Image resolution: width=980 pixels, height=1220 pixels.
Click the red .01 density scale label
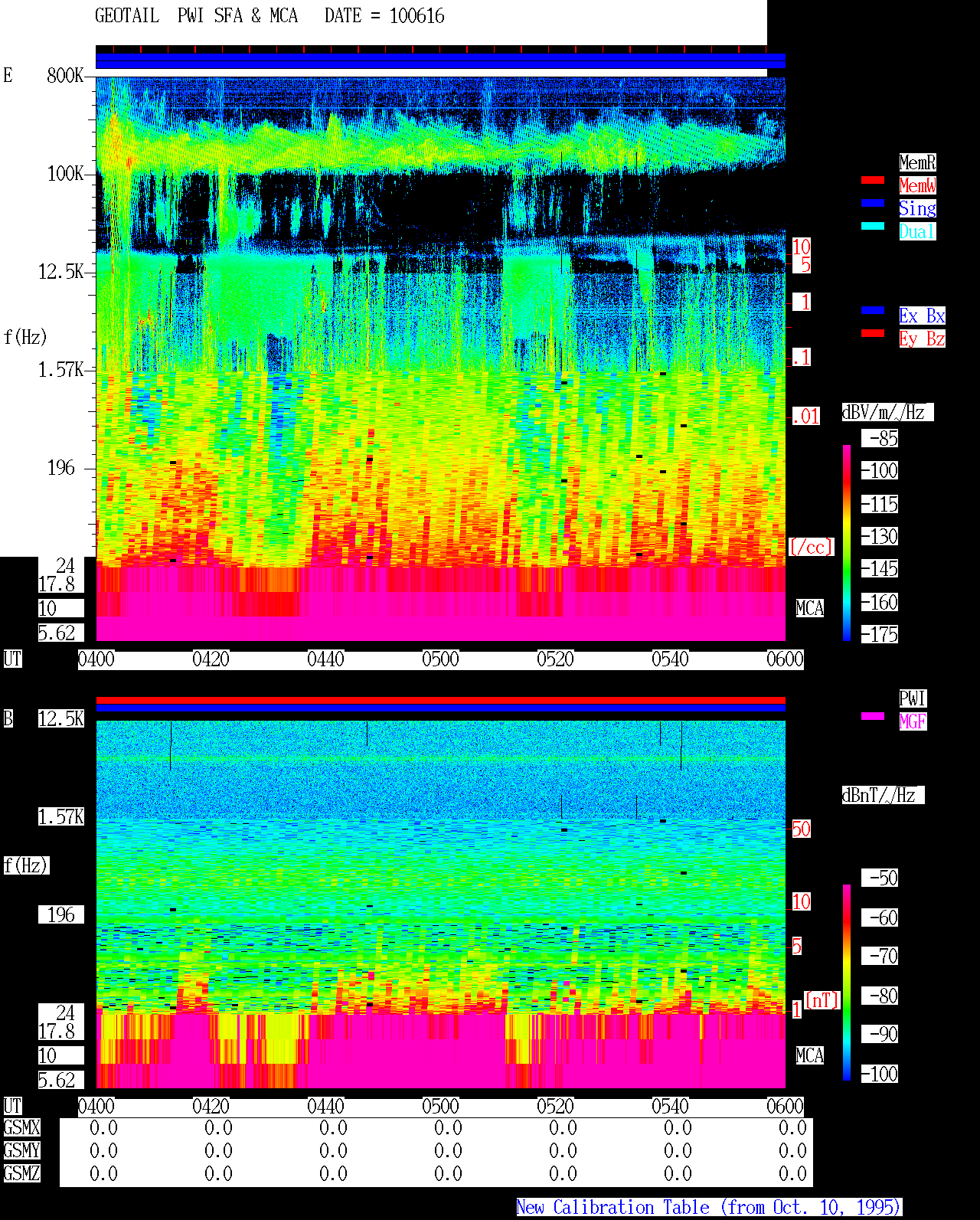point(805,417)
